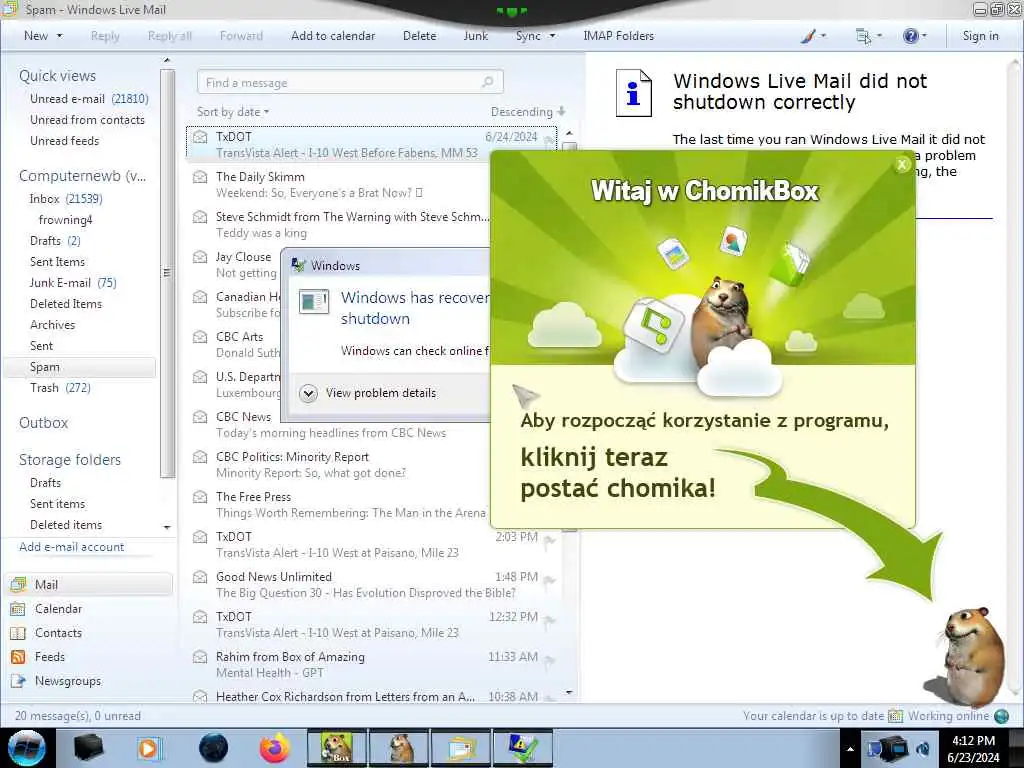Open the Help icon menu
Viewport: 1024px width, 768px height.
[914, 36]
